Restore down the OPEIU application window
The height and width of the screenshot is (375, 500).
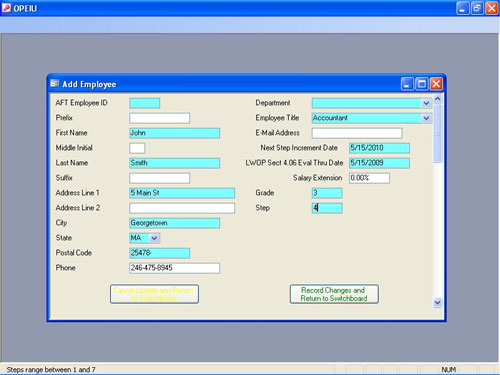[x=477, y=8]
